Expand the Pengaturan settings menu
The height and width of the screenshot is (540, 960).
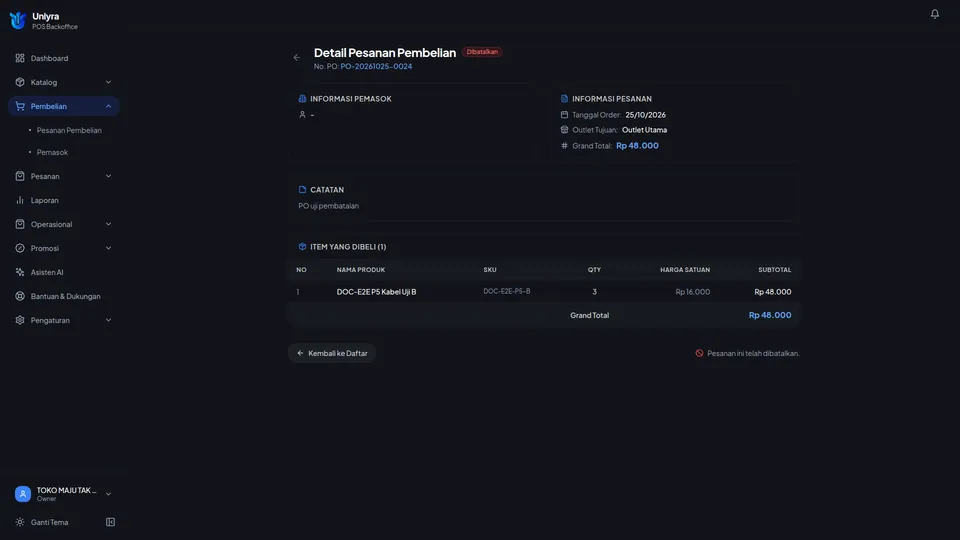point(64,320)
